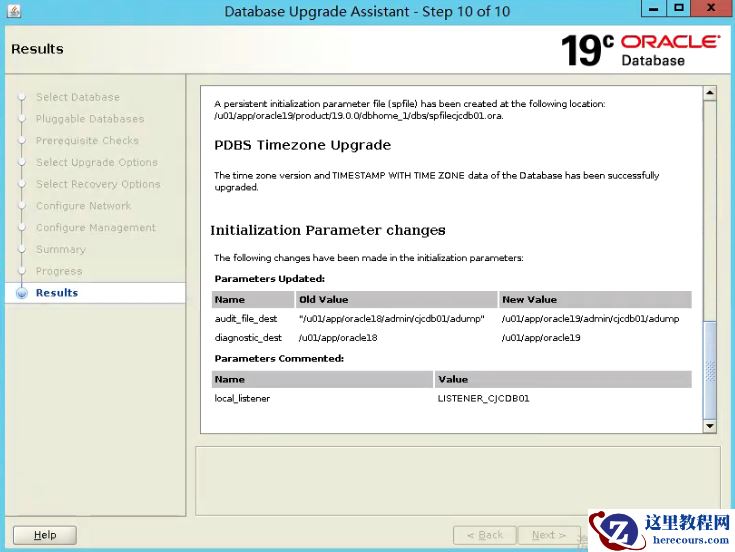Go to the Select Upgrade Options step
Image resolution: width=735 pixels, height=552 pixels.
click(96, 163)
